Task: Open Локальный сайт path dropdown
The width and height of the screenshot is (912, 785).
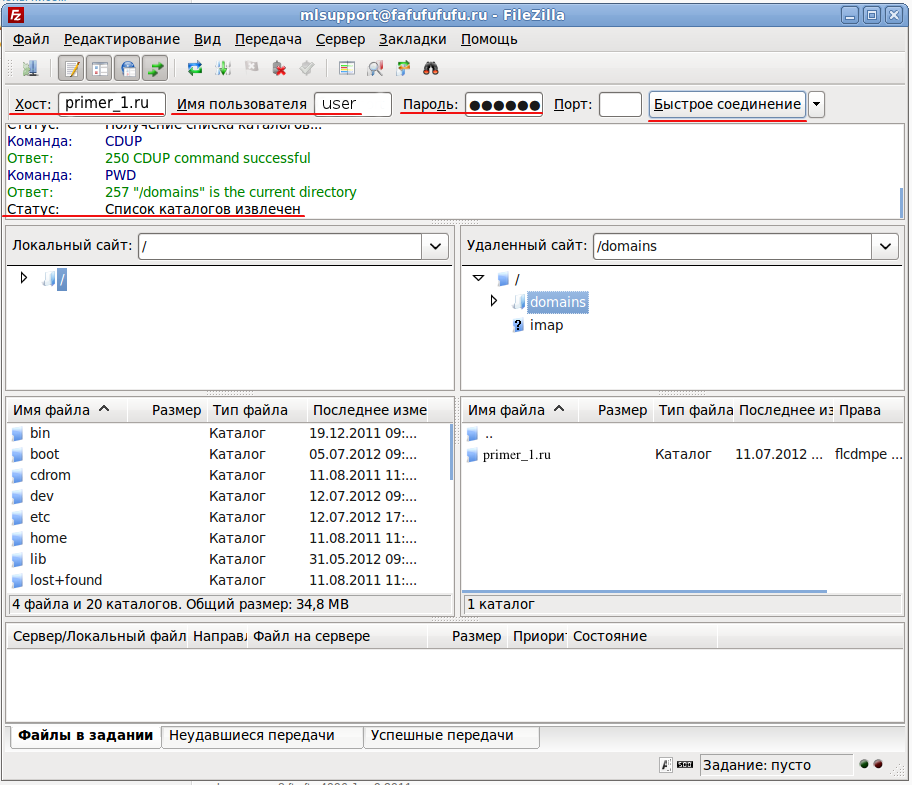Action: 435,247
